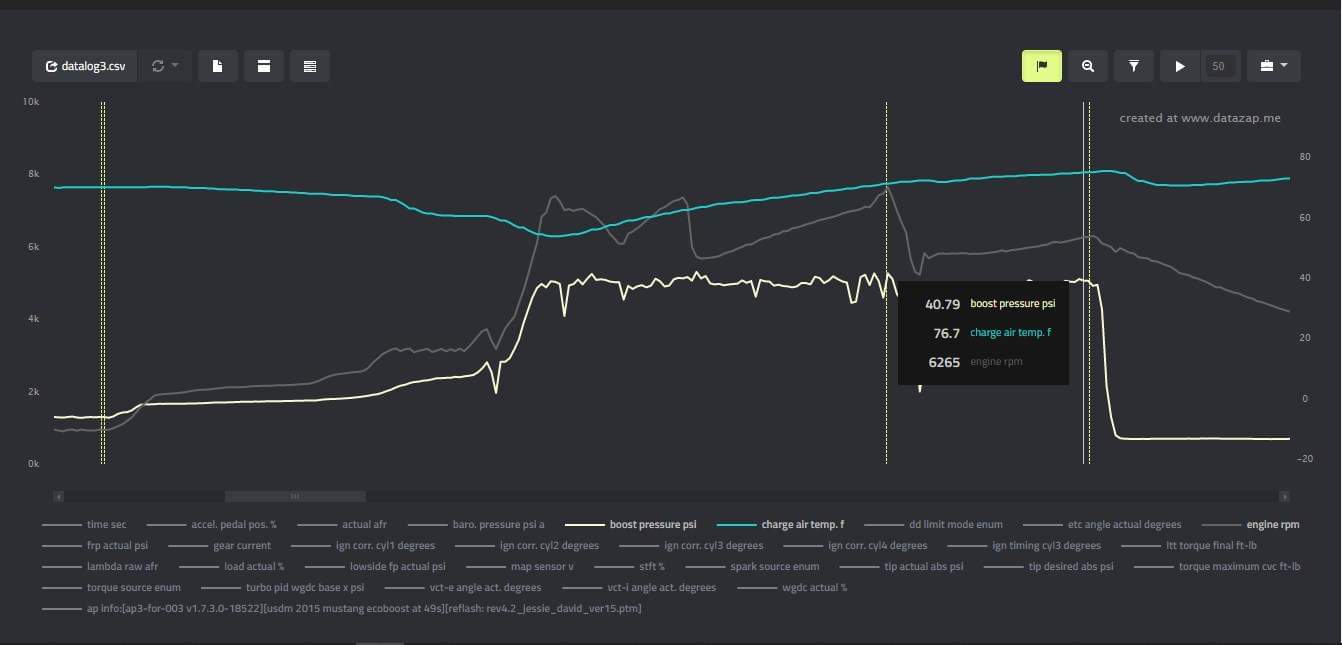Click the blank document page icon
The image size is (1342, 645).
pyautogui.click(x=217, y=66)
